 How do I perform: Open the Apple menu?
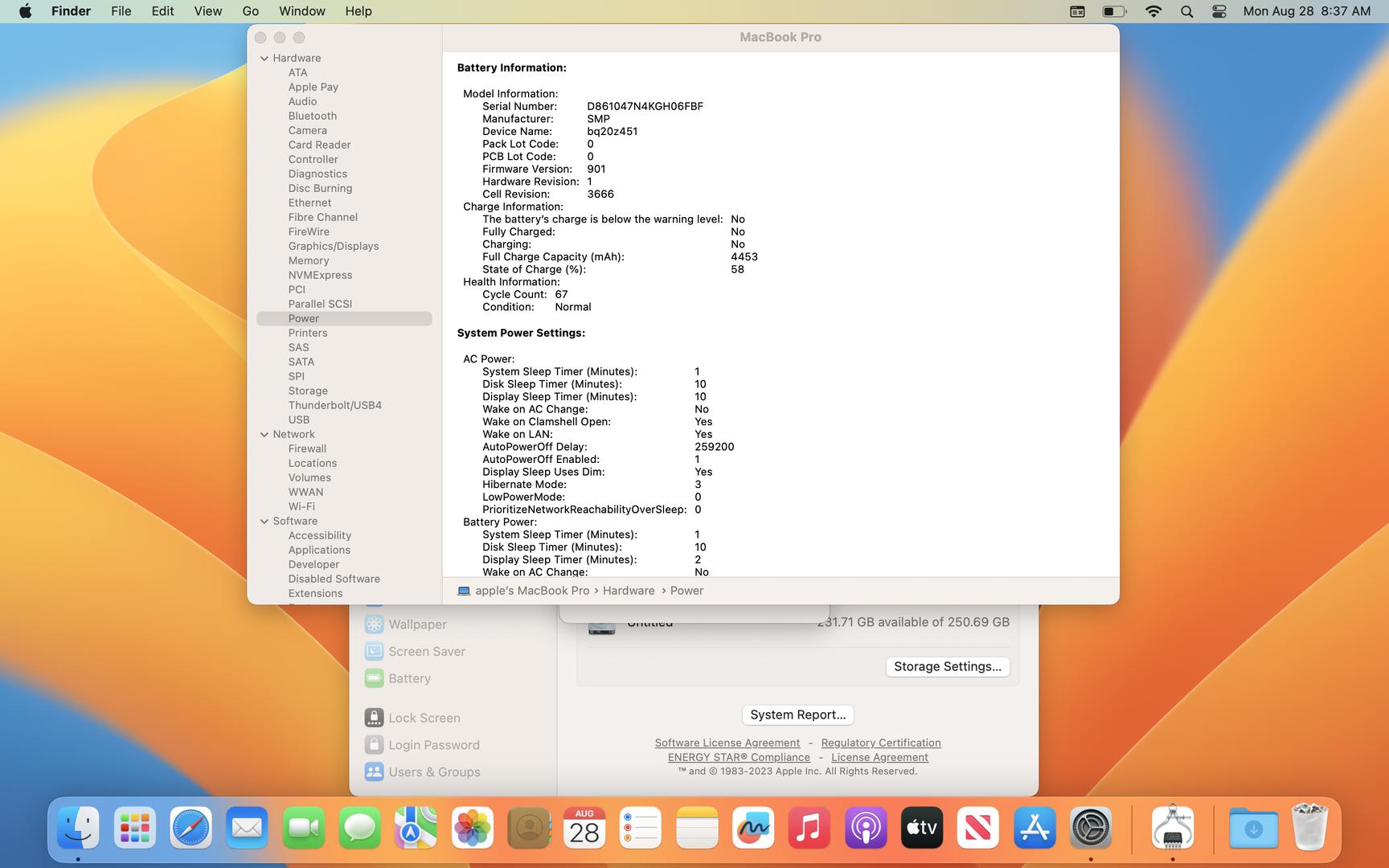25,11
